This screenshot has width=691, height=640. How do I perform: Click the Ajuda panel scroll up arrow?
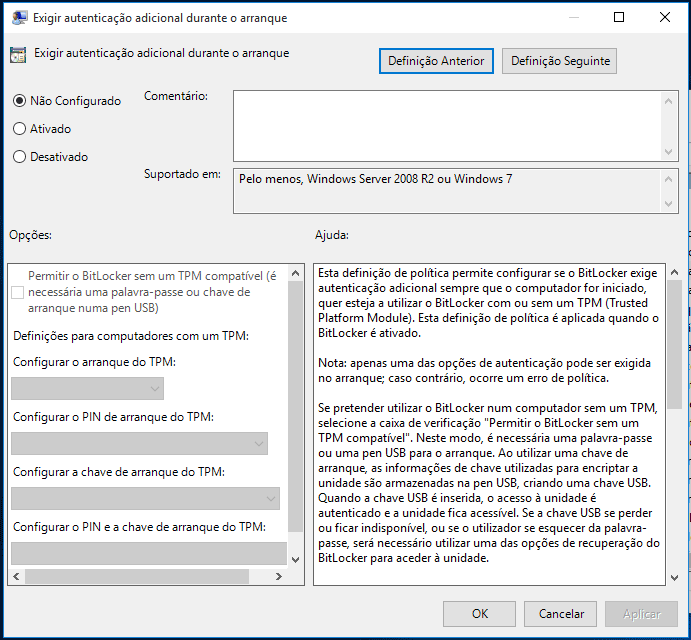[674, 272]
